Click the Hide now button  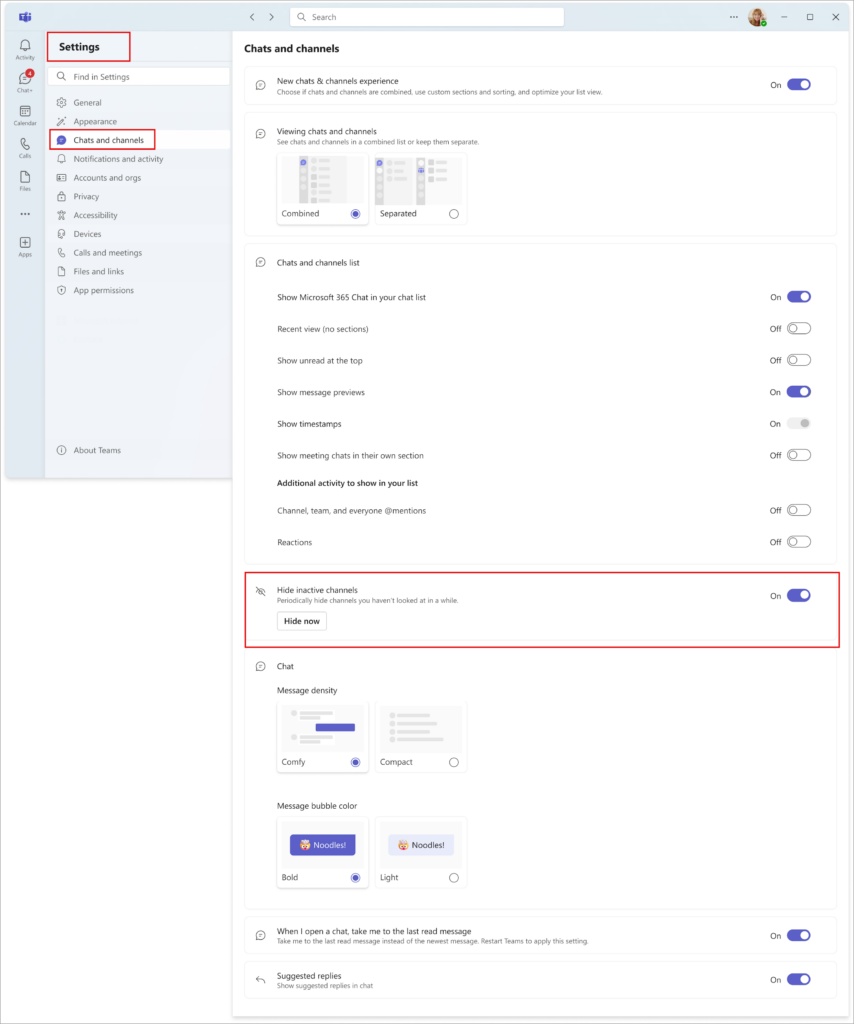click(302, 621)
